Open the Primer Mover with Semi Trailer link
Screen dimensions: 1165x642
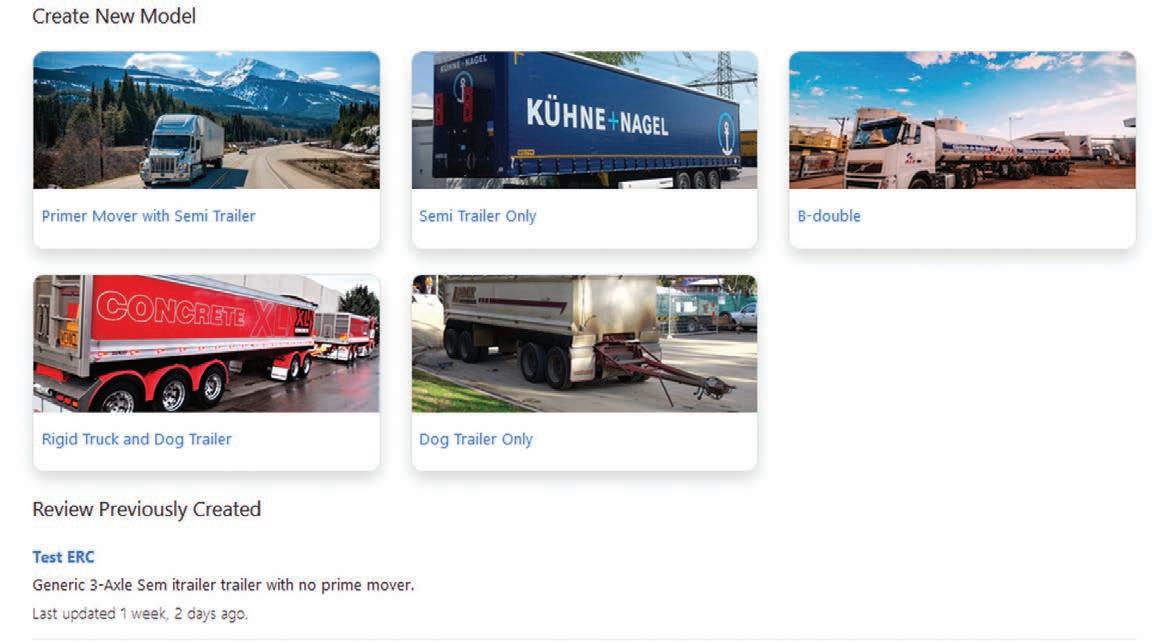tap(149, 216)
